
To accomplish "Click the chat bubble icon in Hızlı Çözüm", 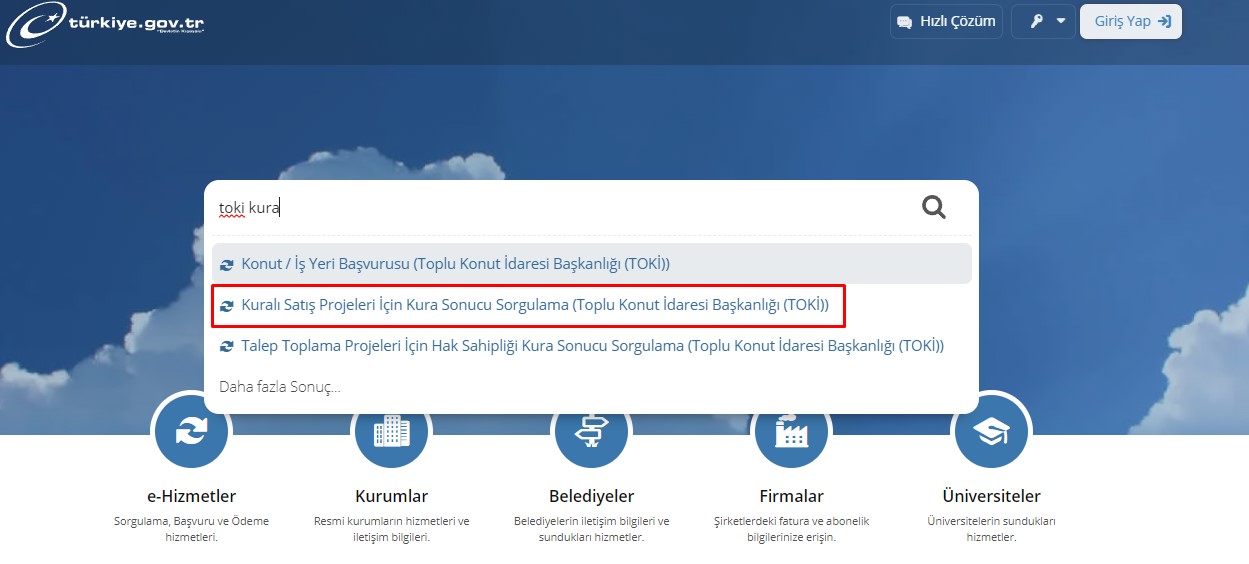I will point(905,22).
